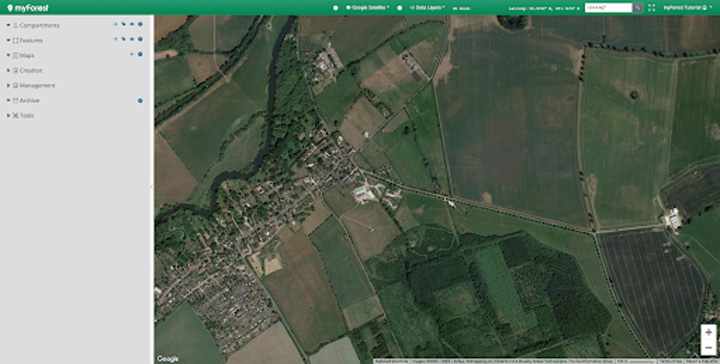Open the Archive info circle icon
This screenshot has height=364, width=720.
point(140,101)
